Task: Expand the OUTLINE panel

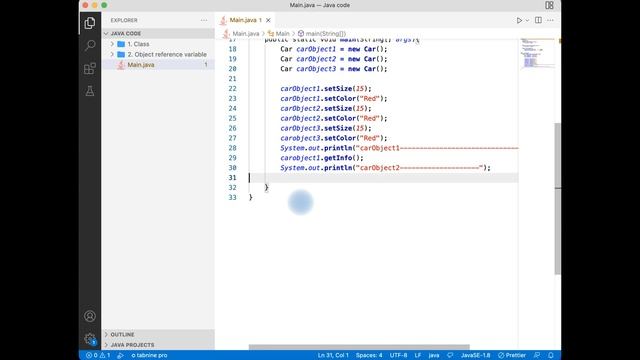Action: click(x=158, y=334)
